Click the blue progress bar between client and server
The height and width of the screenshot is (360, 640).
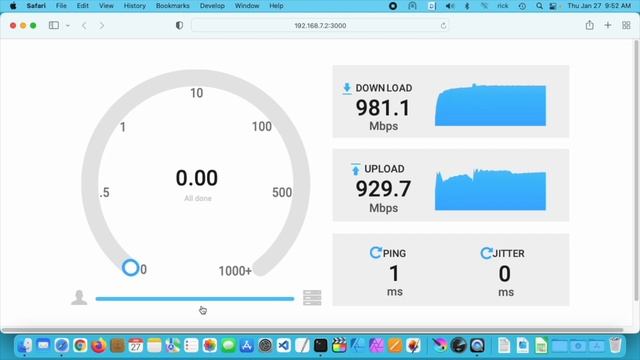(x=195, y=299)
